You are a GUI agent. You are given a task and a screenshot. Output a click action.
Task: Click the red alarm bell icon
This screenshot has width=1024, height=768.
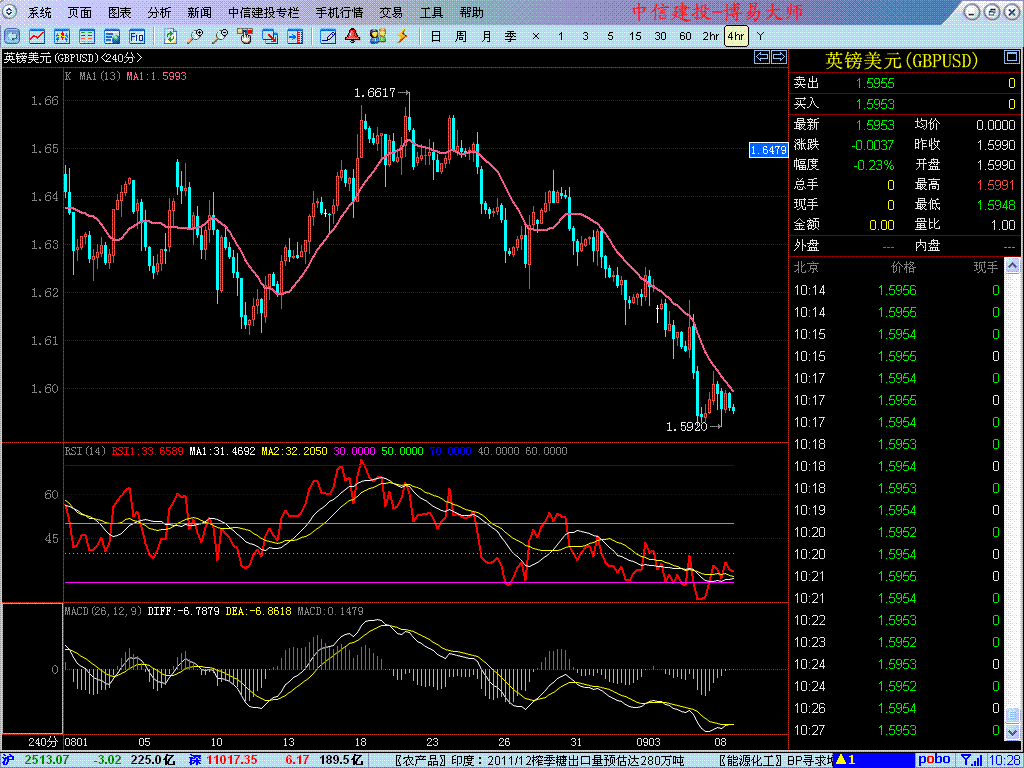pos(352,36)
